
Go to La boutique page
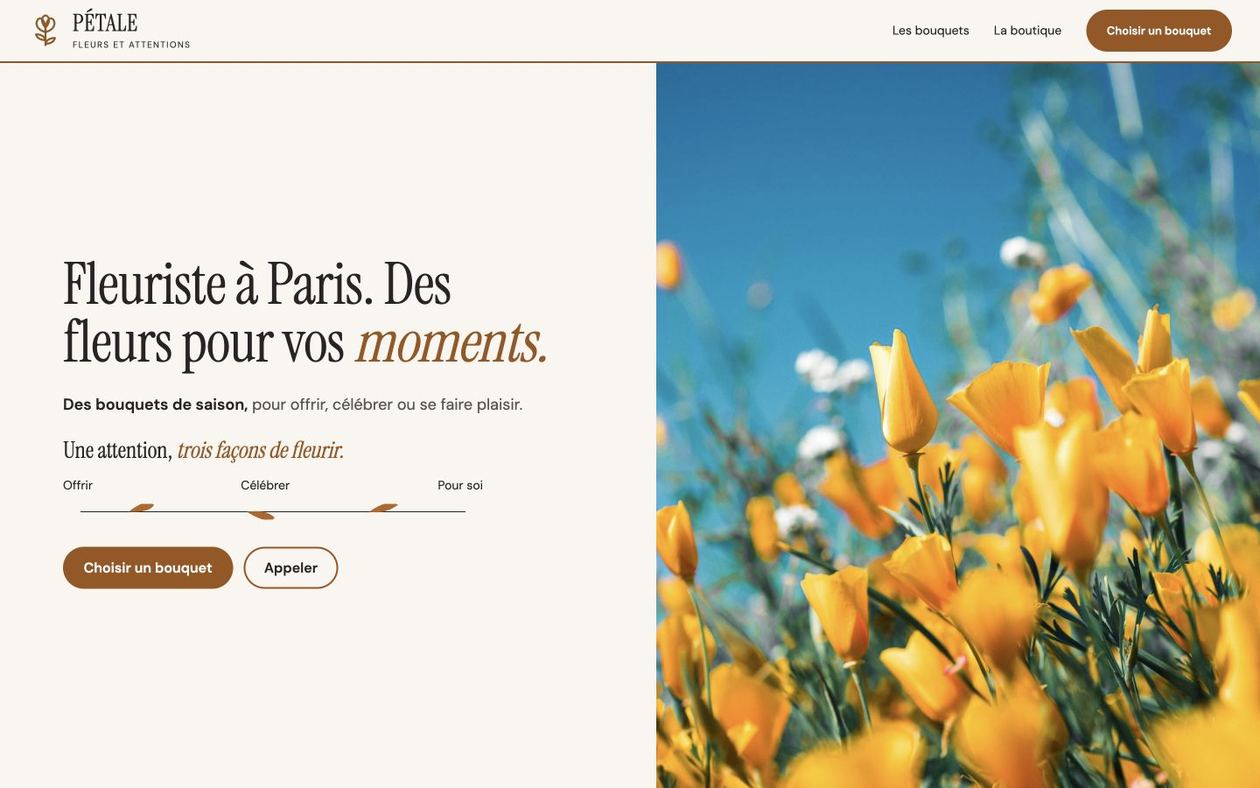point(1027,30)
